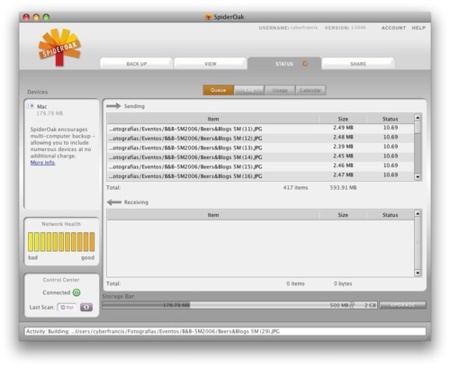
Task: Click the SpiderOak logo
Action: 59,47
